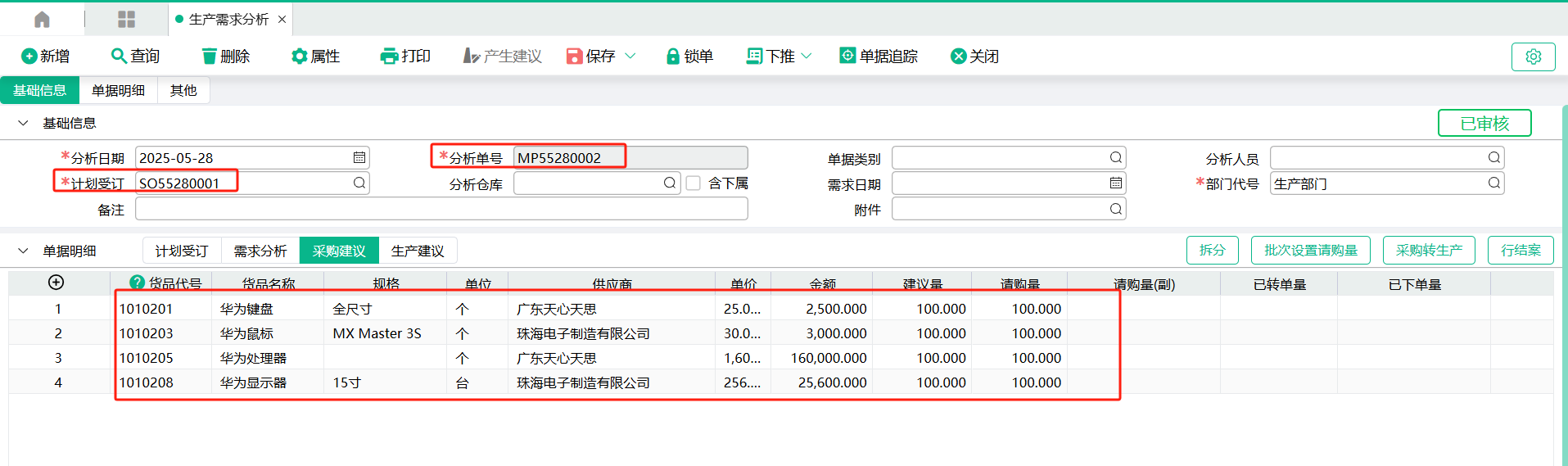The image size is (1568, 466).
Task: Click the 拆分 button
Action: click(x=1213, y=251)
